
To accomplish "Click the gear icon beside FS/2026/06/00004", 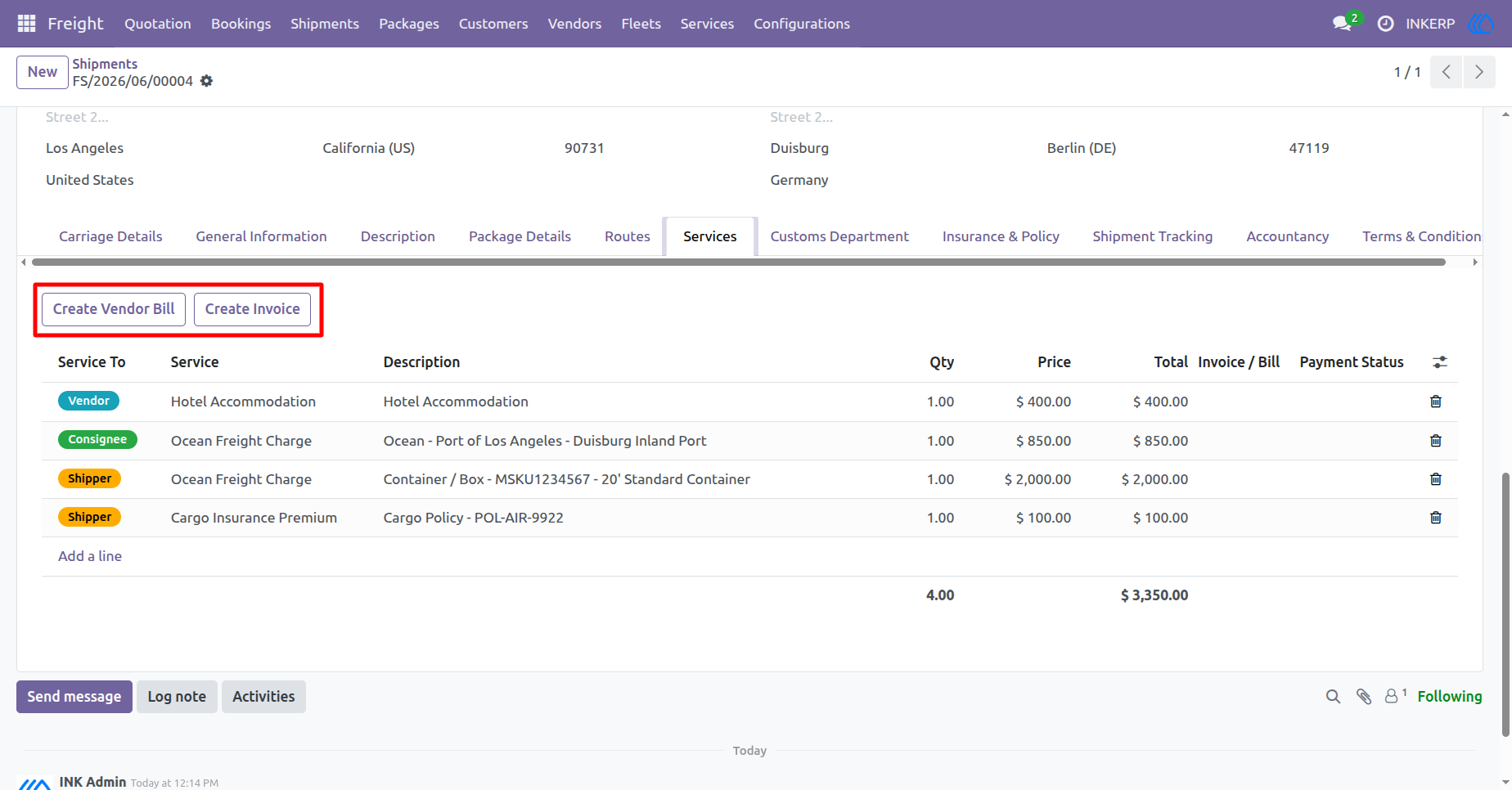I will coord(207,81).
